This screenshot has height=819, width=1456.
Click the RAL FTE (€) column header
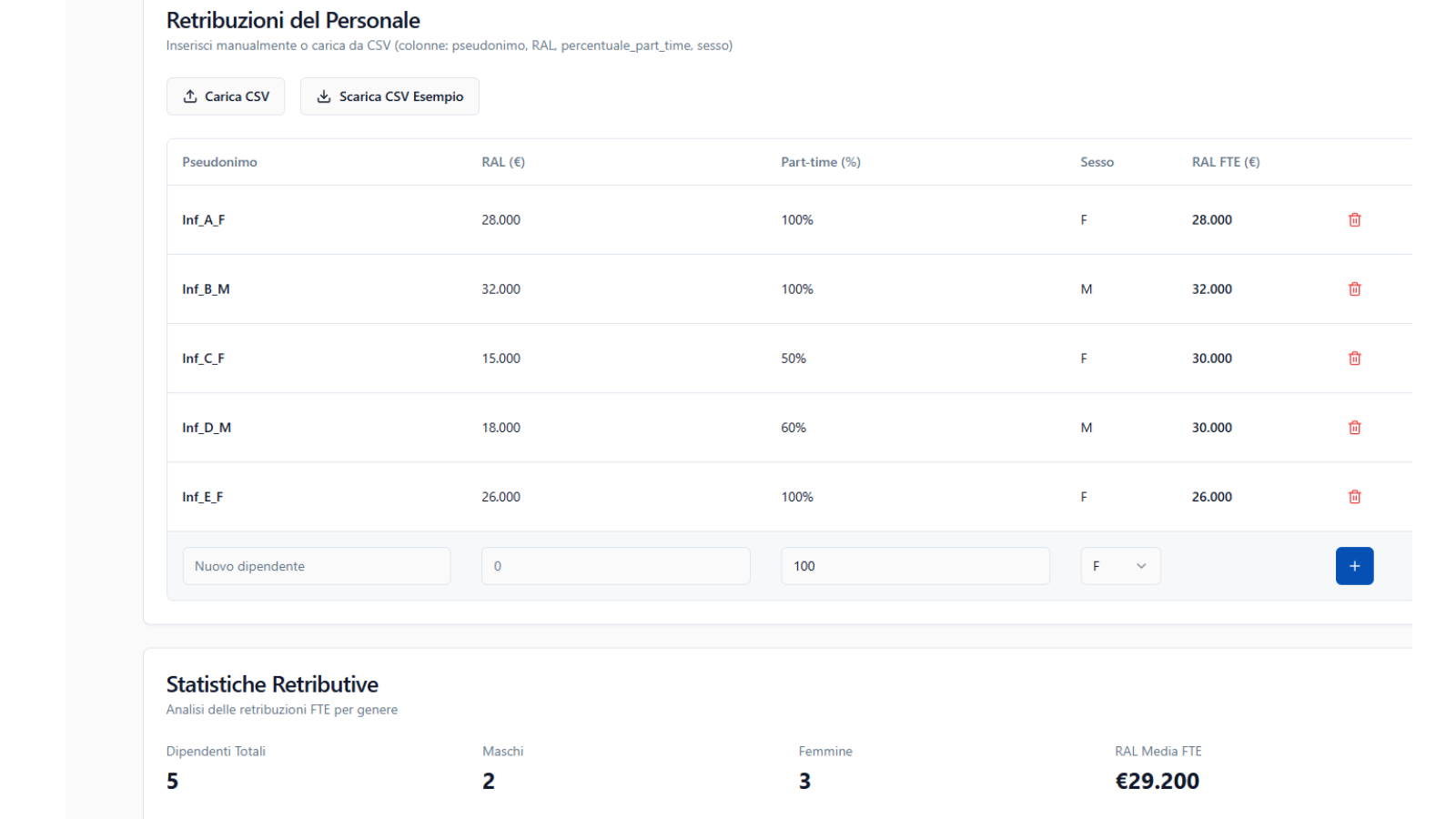1225,162
